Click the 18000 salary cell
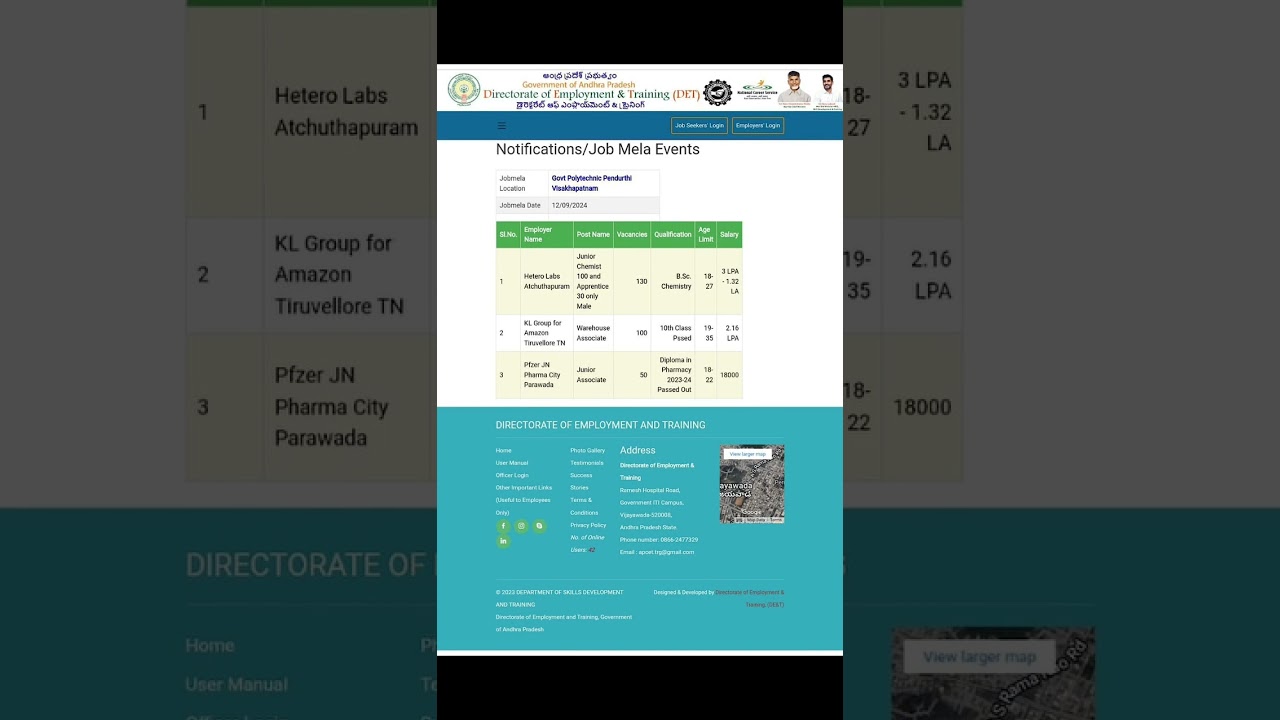The image size is (1280, 720). click(730, 375)
